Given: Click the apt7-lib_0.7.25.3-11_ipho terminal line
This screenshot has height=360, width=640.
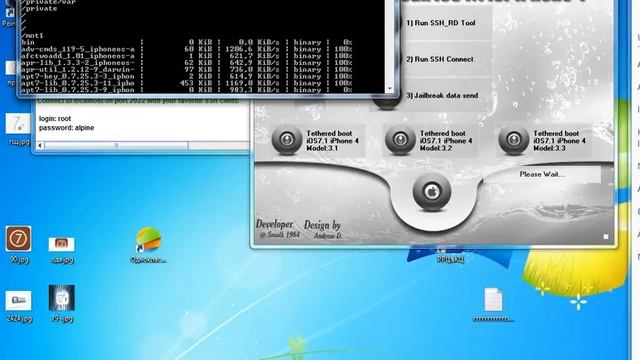Looking at the screenshot, I should tap(187, 83).
